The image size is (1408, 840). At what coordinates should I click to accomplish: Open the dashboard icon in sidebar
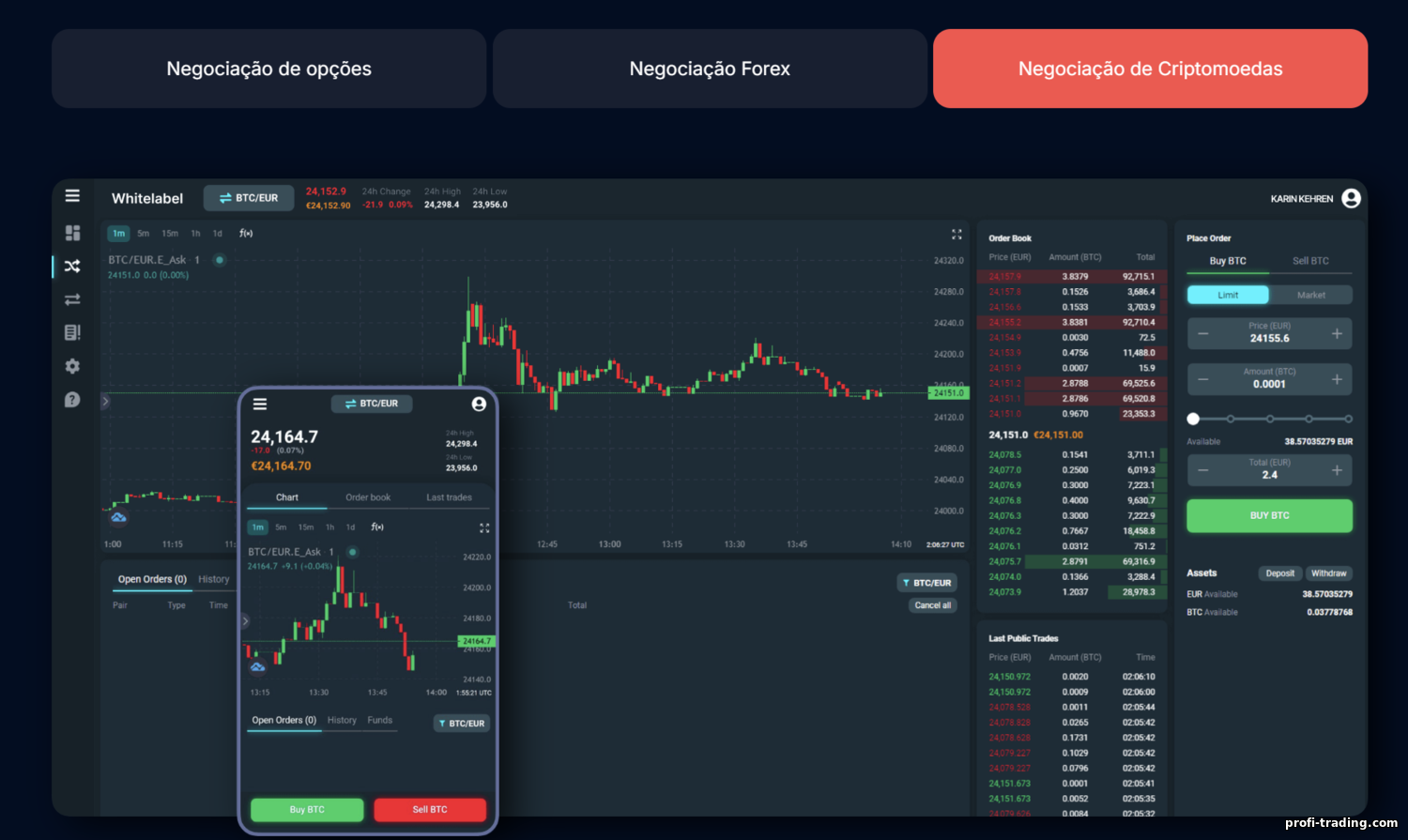click(72, 233)
